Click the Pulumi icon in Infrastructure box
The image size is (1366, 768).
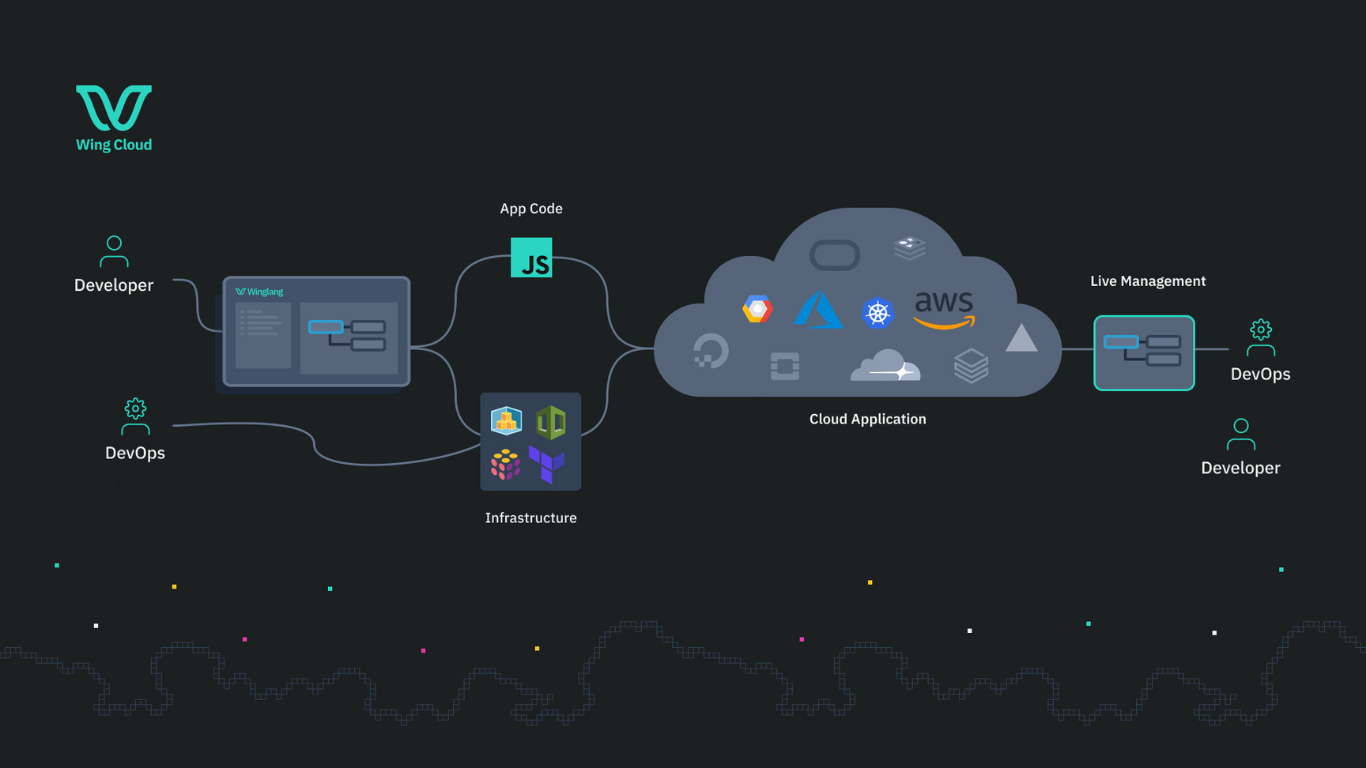506,464
